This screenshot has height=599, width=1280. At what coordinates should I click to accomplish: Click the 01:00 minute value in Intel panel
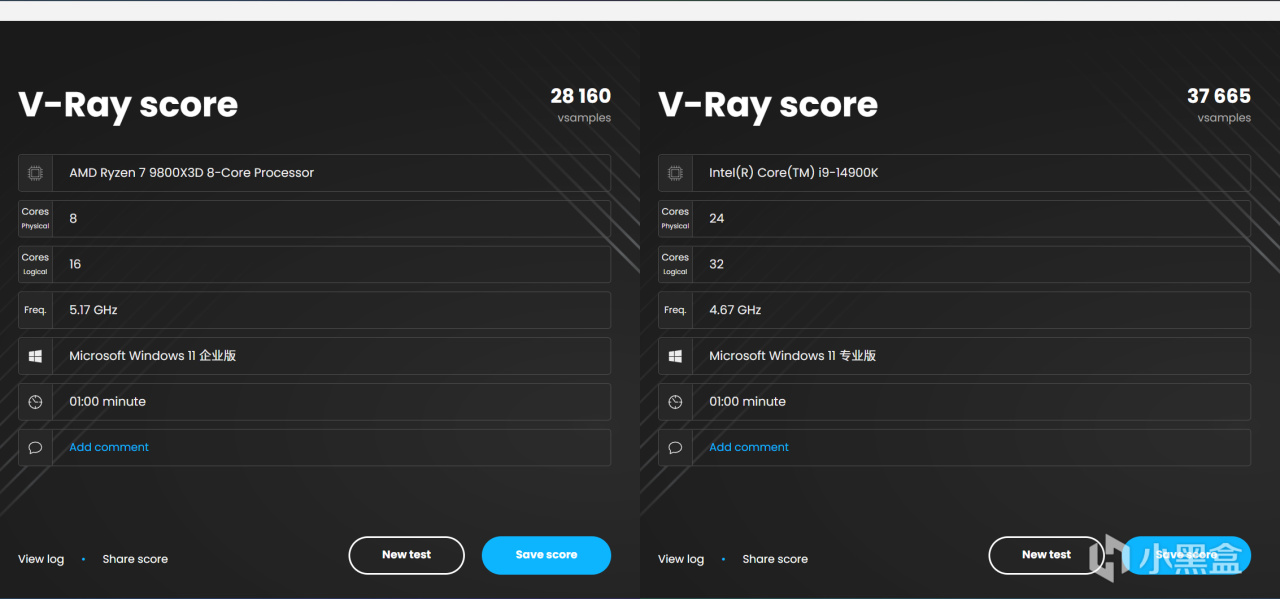(x=747, y=402)
